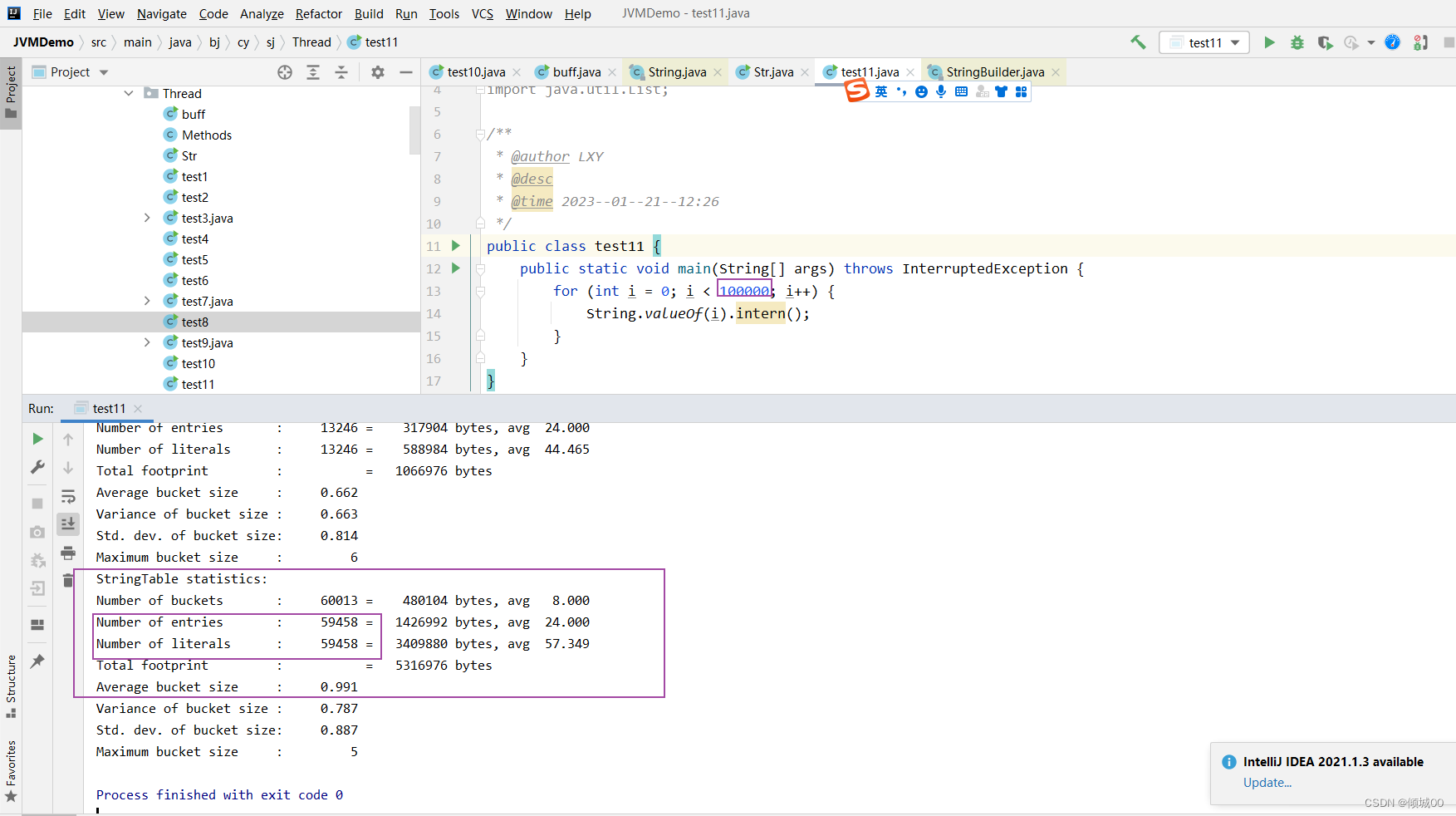Viewport: 1456px width, 816px height.
Task: Expand test9.java in project tree
Action: point(147,342)
